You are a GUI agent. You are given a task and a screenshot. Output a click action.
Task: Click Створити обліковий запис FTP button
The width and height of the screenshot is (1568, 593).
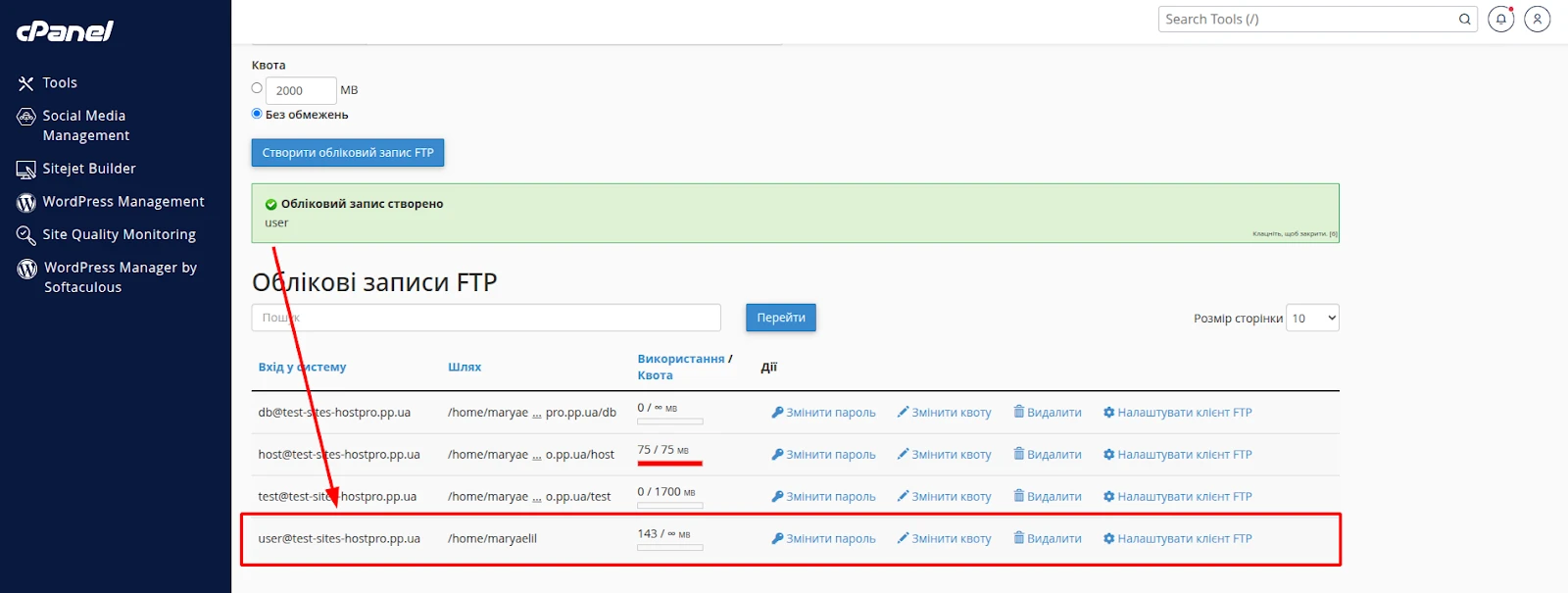348,153
